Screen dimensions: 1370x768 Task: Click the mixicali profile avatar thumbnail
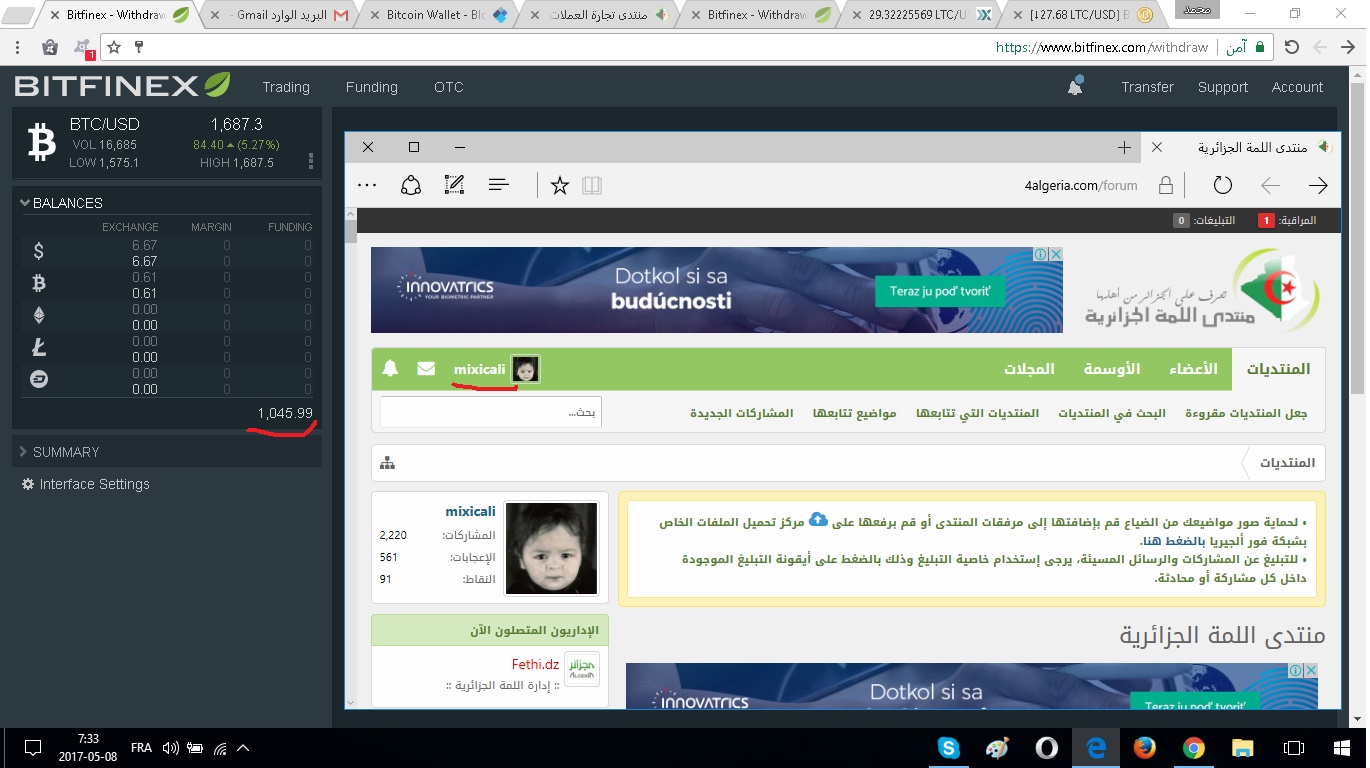point(525,369)
